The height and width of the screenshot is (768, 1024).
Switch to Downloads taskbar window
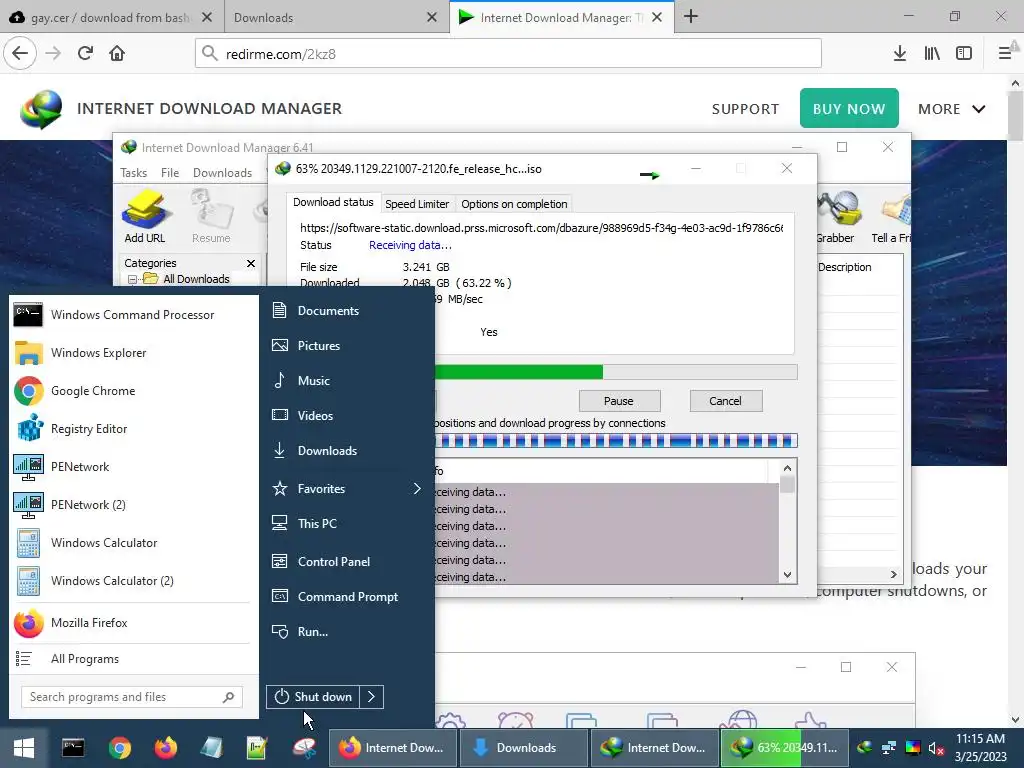pos(523,748)
